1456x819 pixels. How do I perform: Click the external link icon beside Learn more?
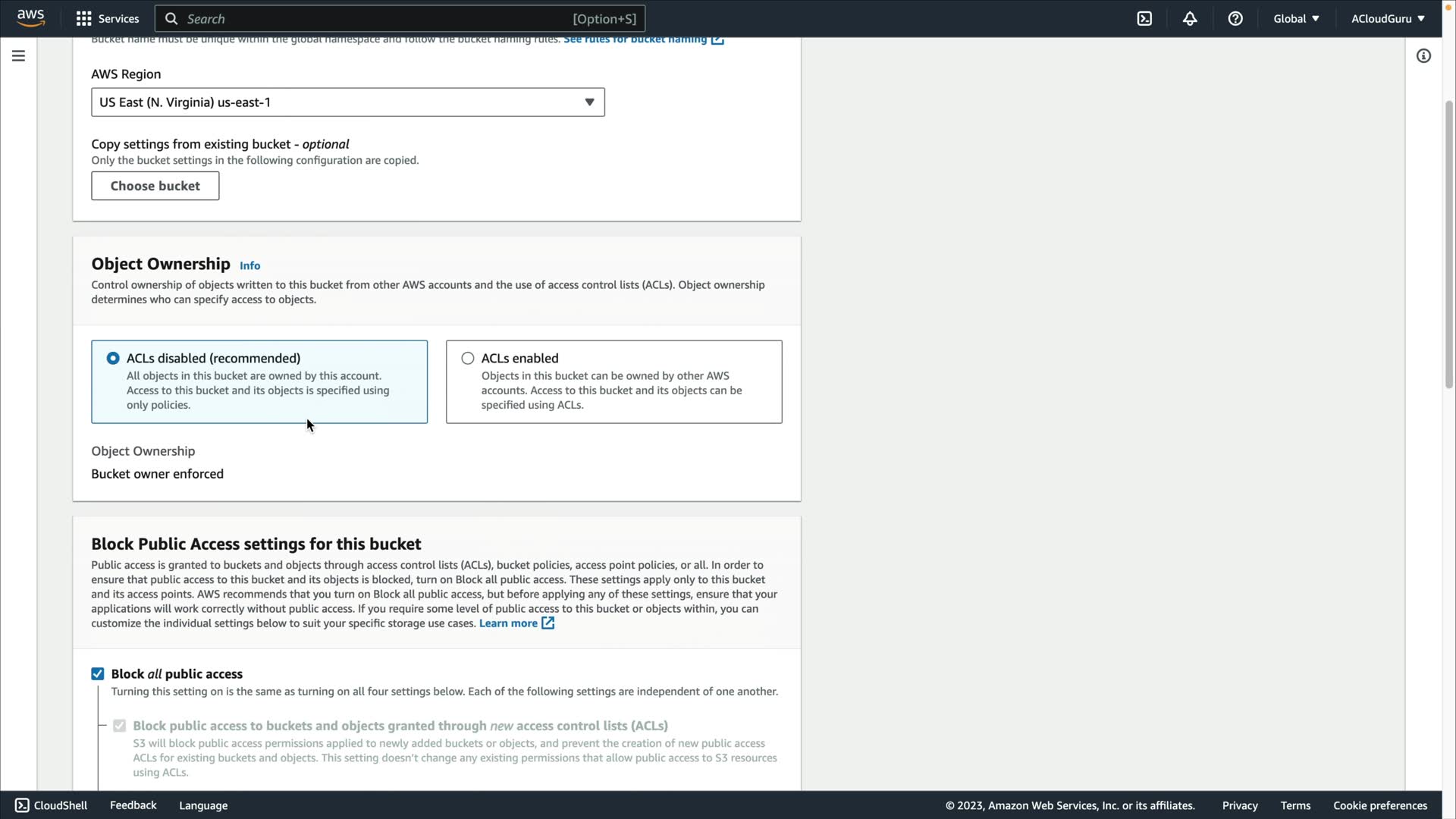pos(548,623)
